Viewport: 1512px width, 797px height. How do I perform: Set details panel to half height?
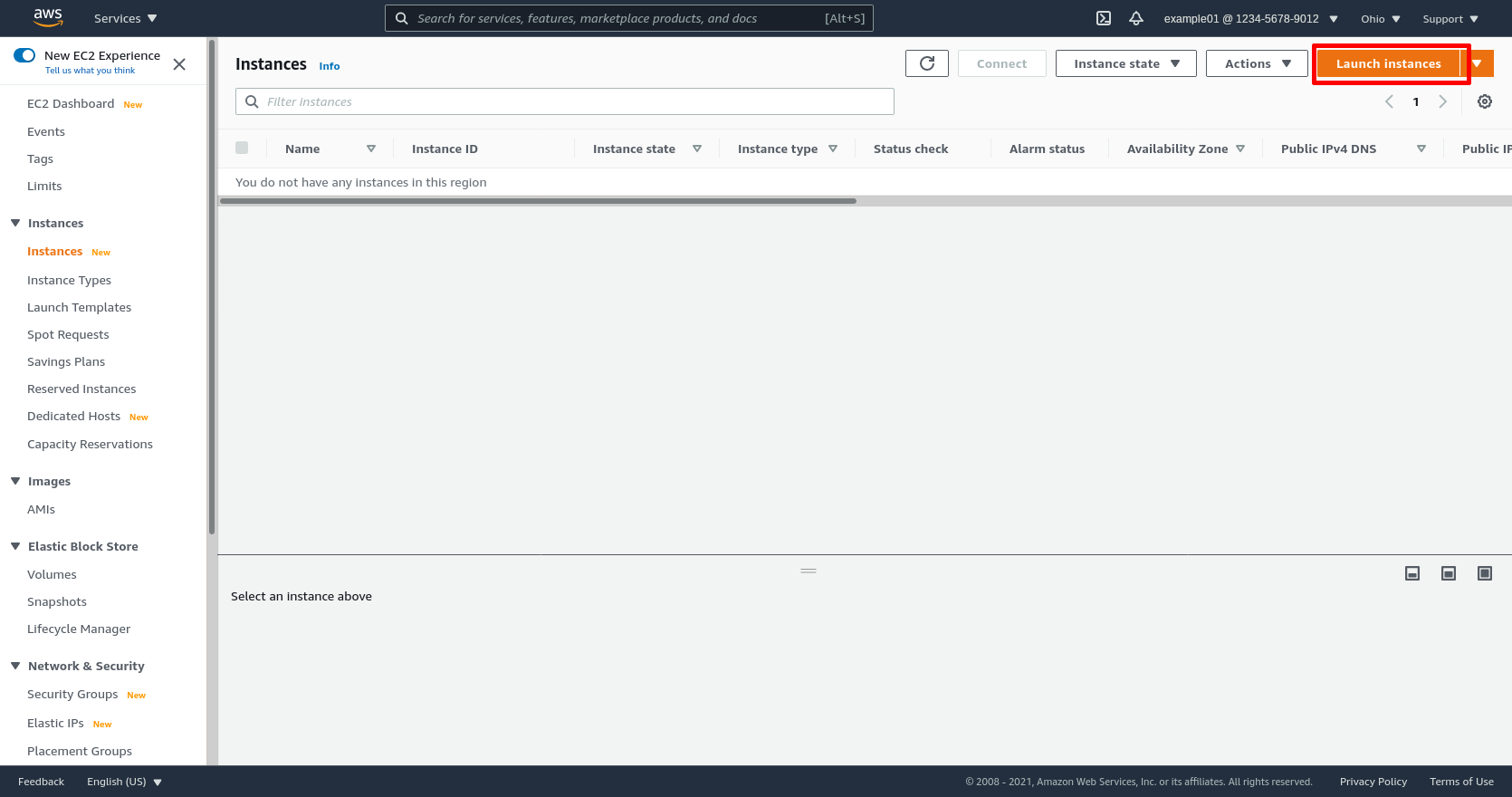pyautogui.click(x=1449, y=573)
